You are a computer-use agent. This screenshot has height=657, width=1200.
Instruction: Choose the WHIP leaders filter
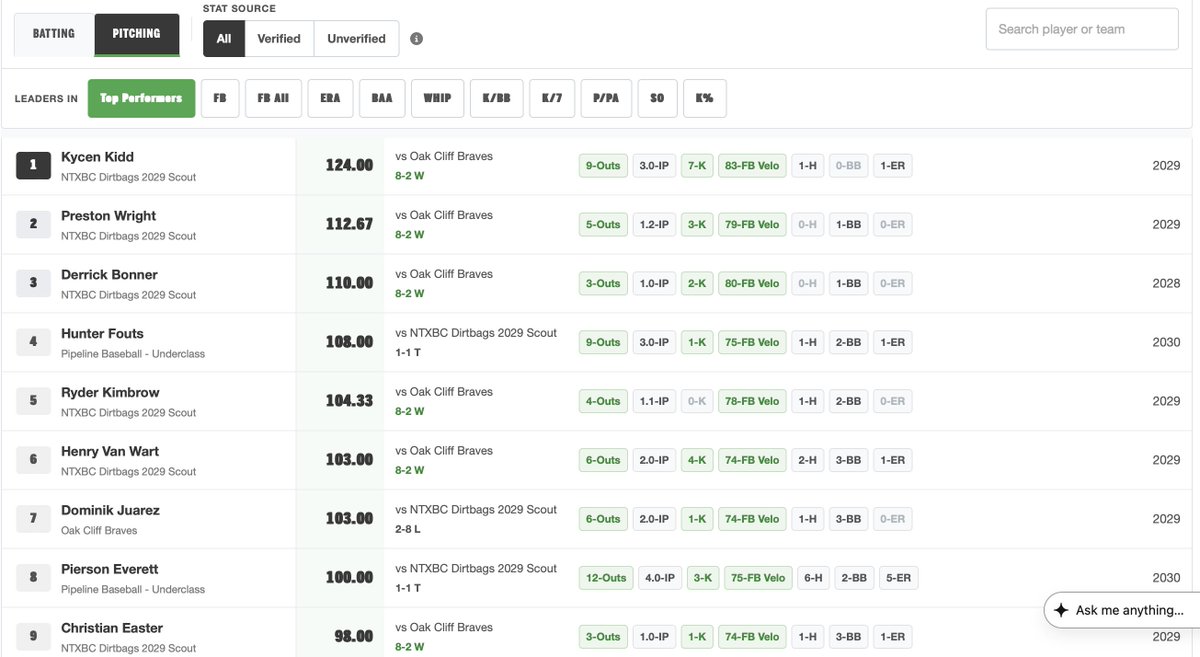click(437, 99)
